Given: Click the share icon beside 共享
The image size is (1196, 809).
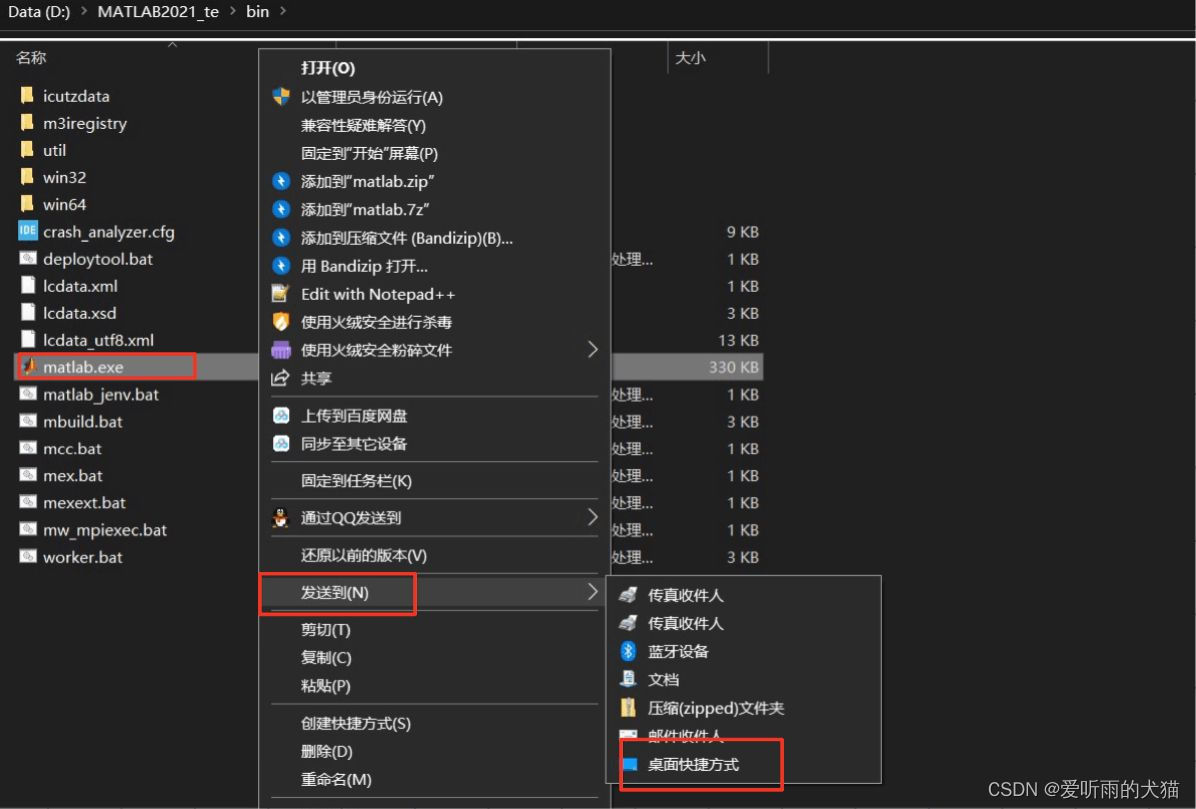Looking at the screenshot, I should click(281, 378).
